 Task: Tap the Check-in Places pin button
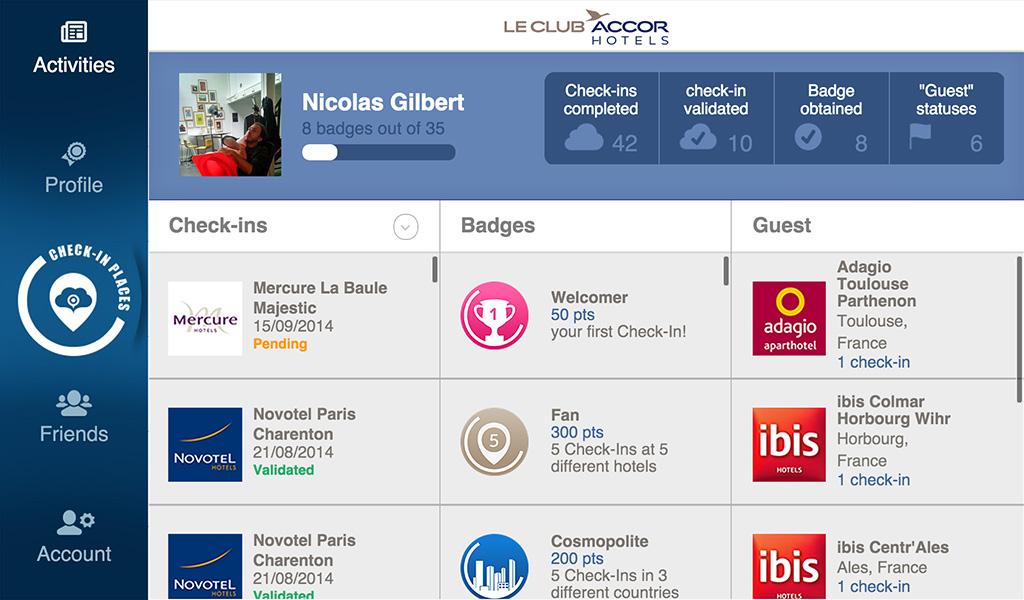73,300
